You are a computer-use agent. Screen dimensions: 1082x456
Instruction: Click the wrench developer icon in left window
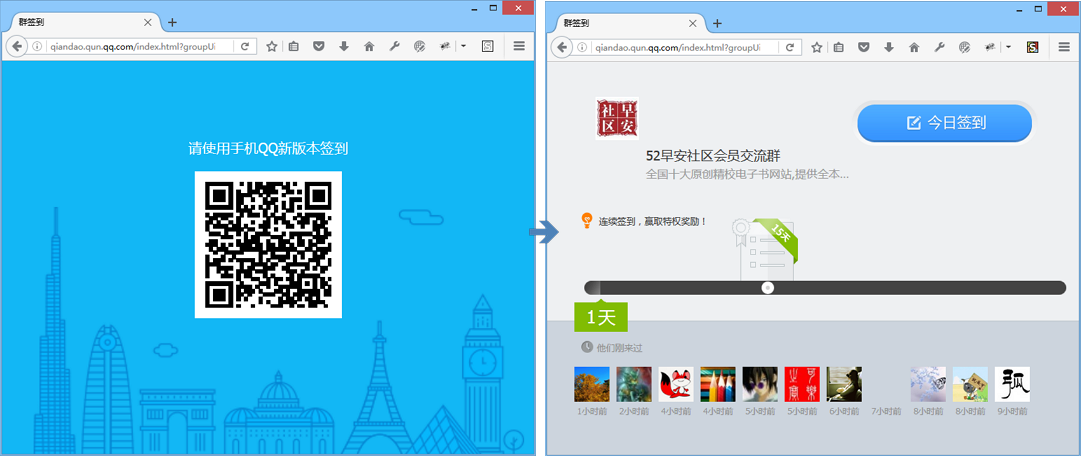coord(394,46)
